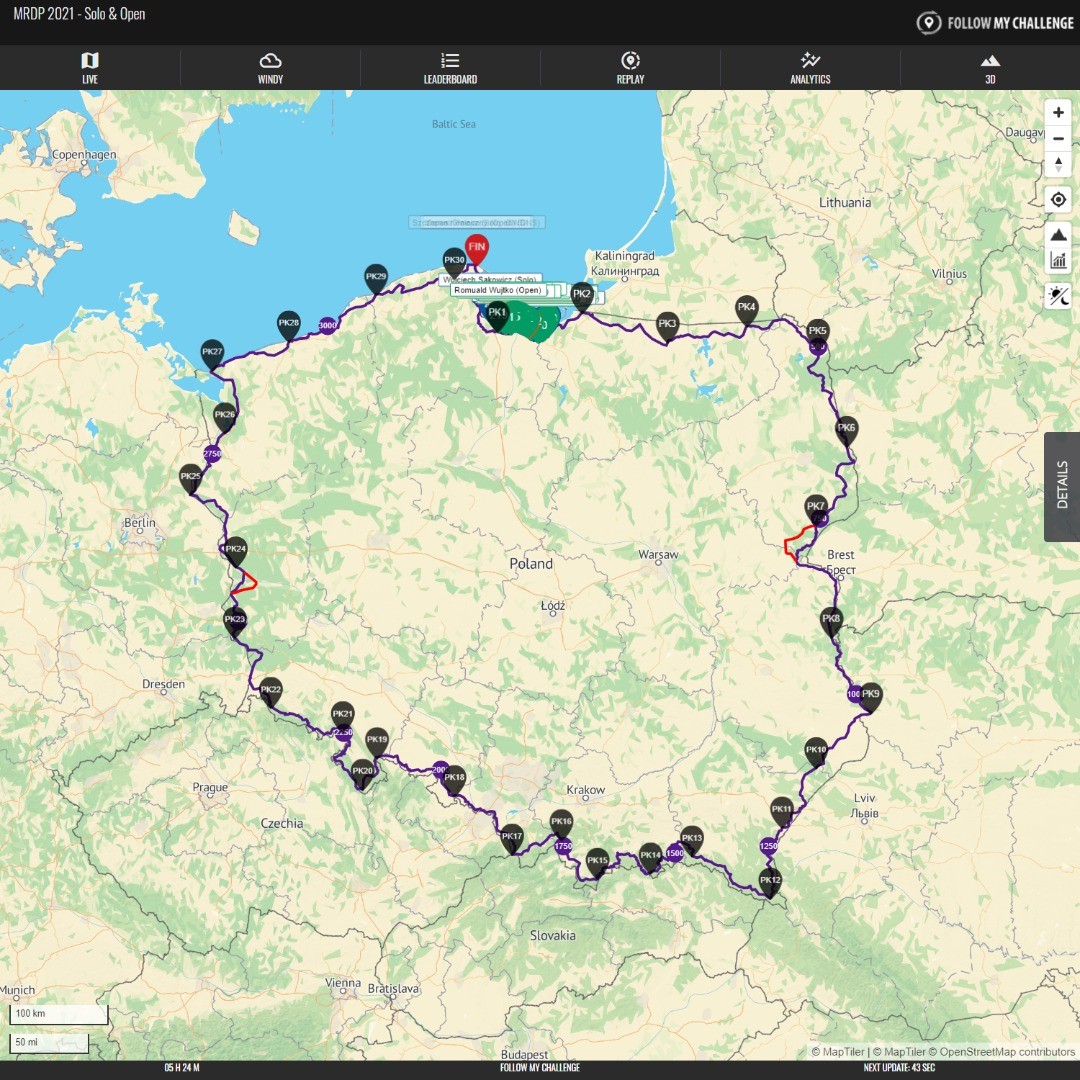Select rider Romuald Wujtko (Open)
This screenshot has width=1080, height=1080.
click(497, 290)
